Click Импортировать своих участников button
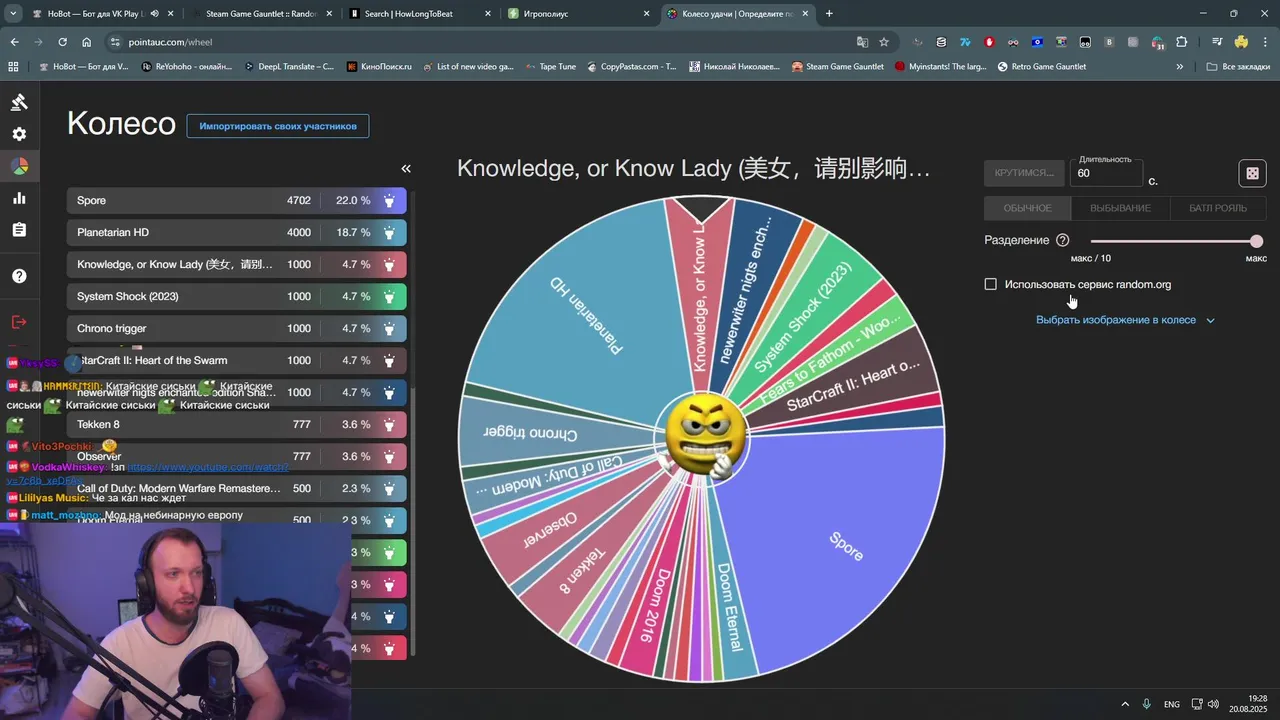 tap(278, 127)
